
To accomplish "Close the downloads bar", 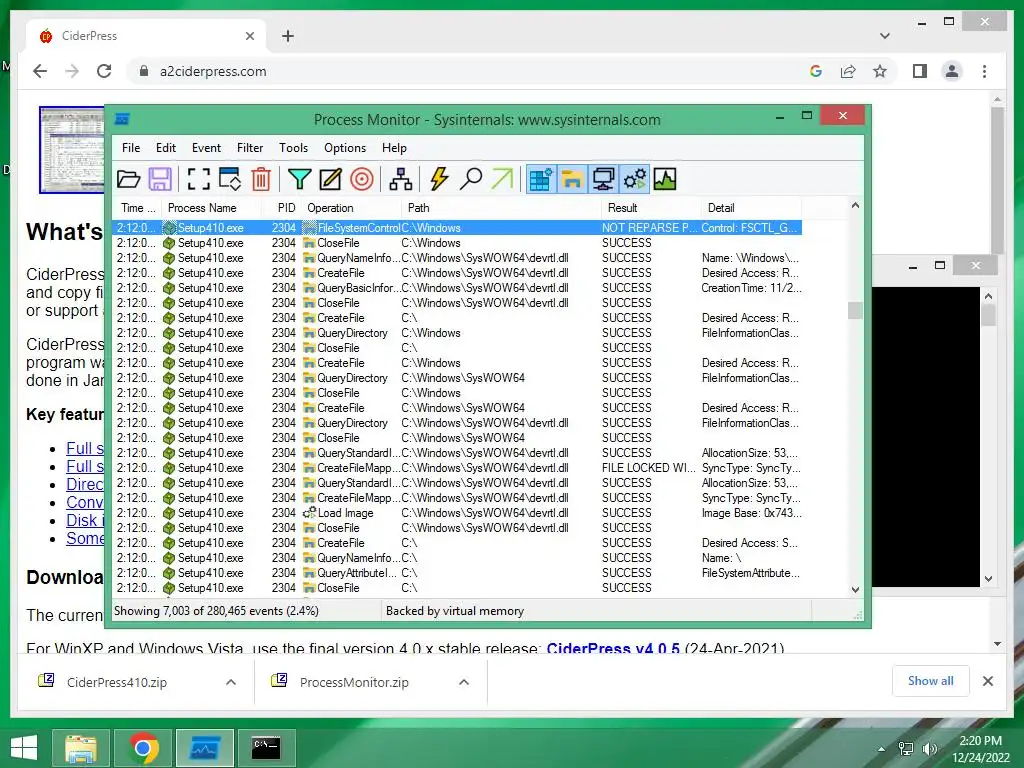I will point(987,681).
